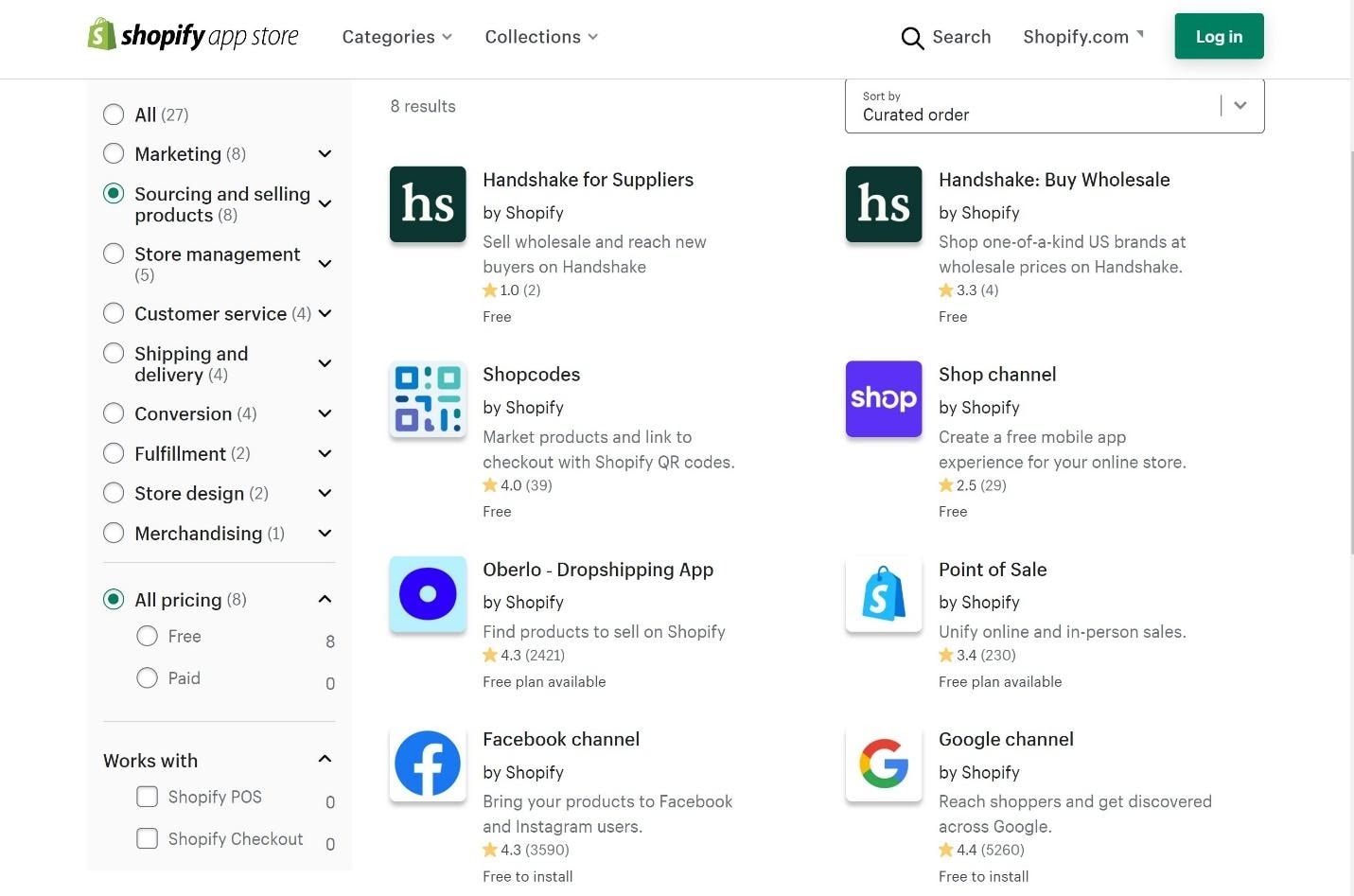Select the Paid pricing radio button
The height and width of the screenshot is (896, 1354).
(147, 677)
